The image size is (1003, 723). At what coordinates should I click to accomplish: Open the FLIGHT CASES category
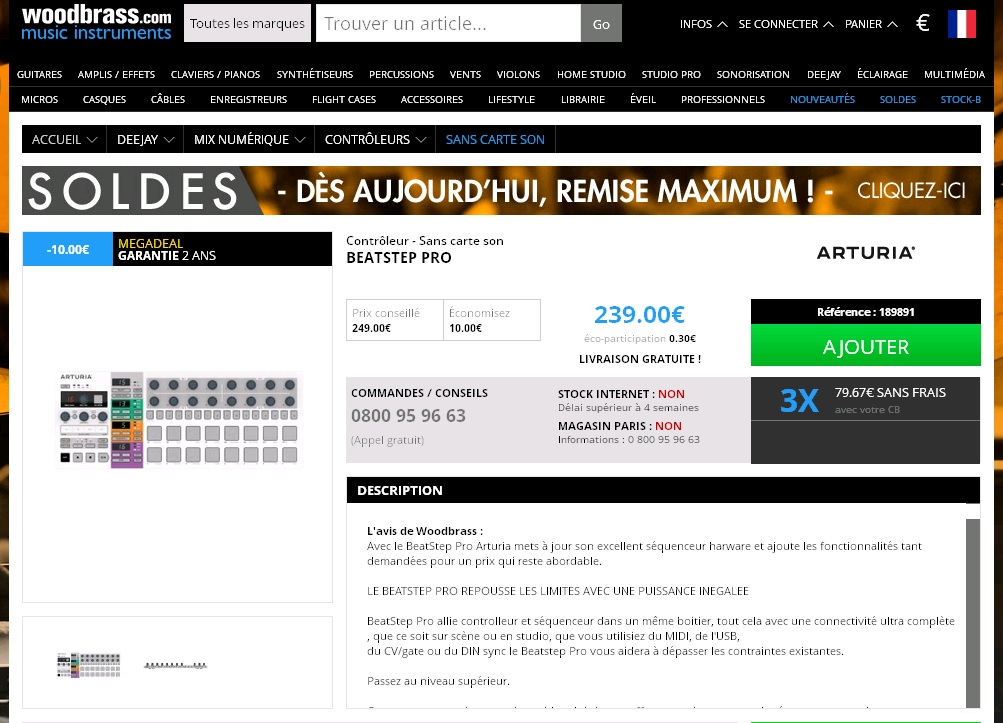(x=344, y=99)
